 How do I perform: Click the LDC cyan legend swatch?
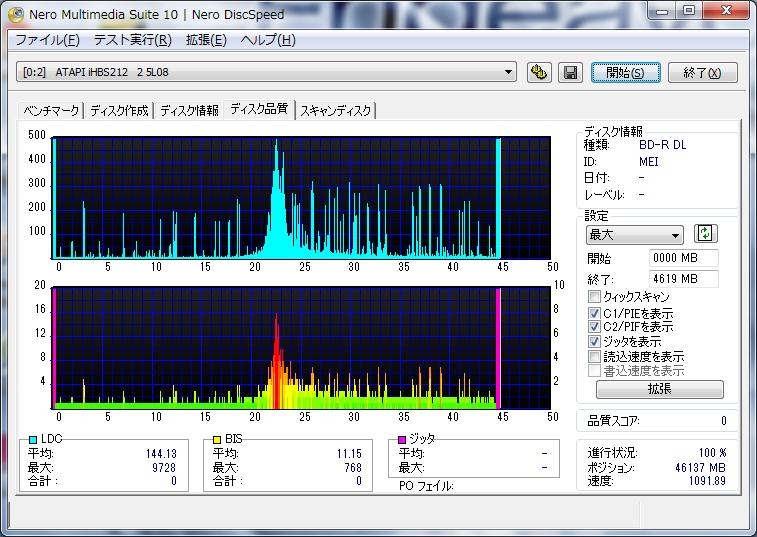click(x=33, y=439)
